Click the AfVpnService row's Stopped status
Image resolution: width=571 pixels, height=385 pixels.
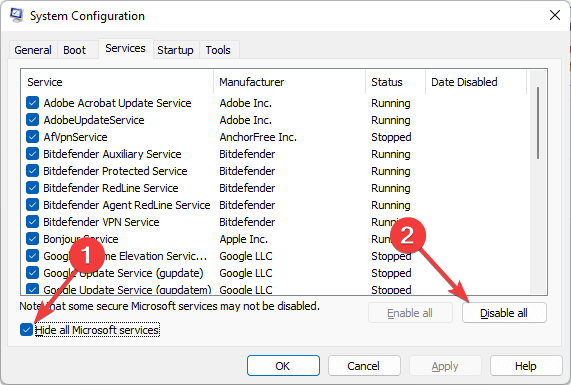point(391,137)
